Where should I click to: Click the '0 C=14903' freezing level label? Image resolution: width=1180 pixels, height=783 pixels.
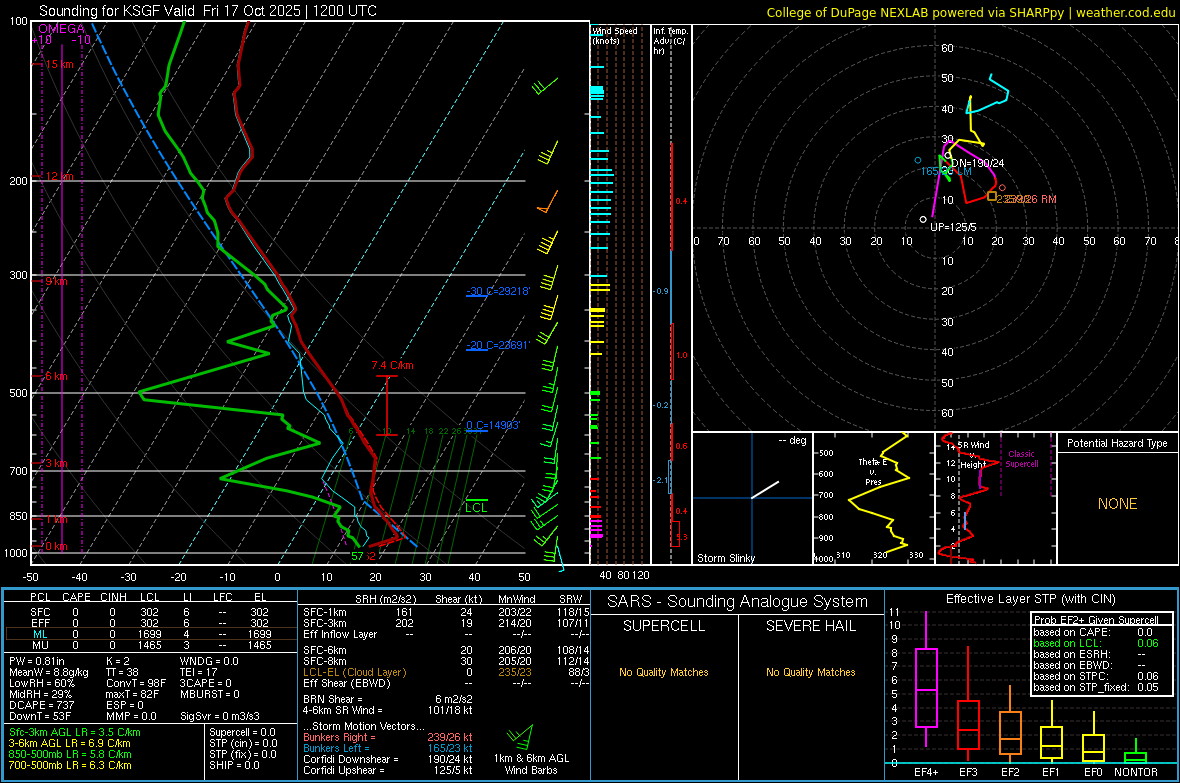[x=493, y=425]
